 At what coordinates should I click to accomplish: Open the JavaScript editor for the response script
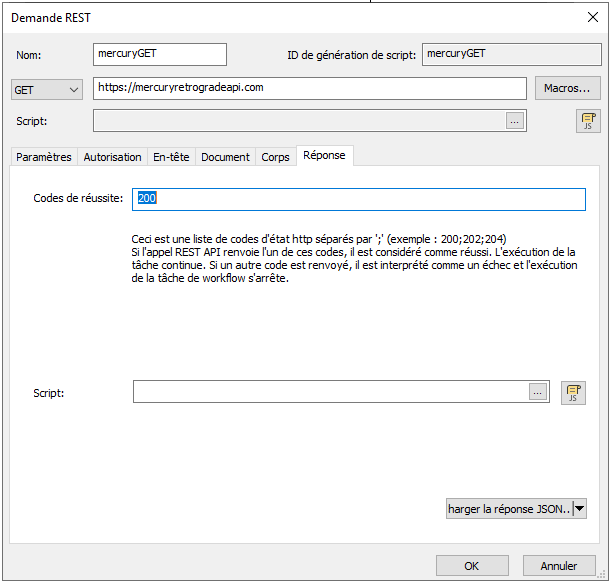click(x=573, y=393)
